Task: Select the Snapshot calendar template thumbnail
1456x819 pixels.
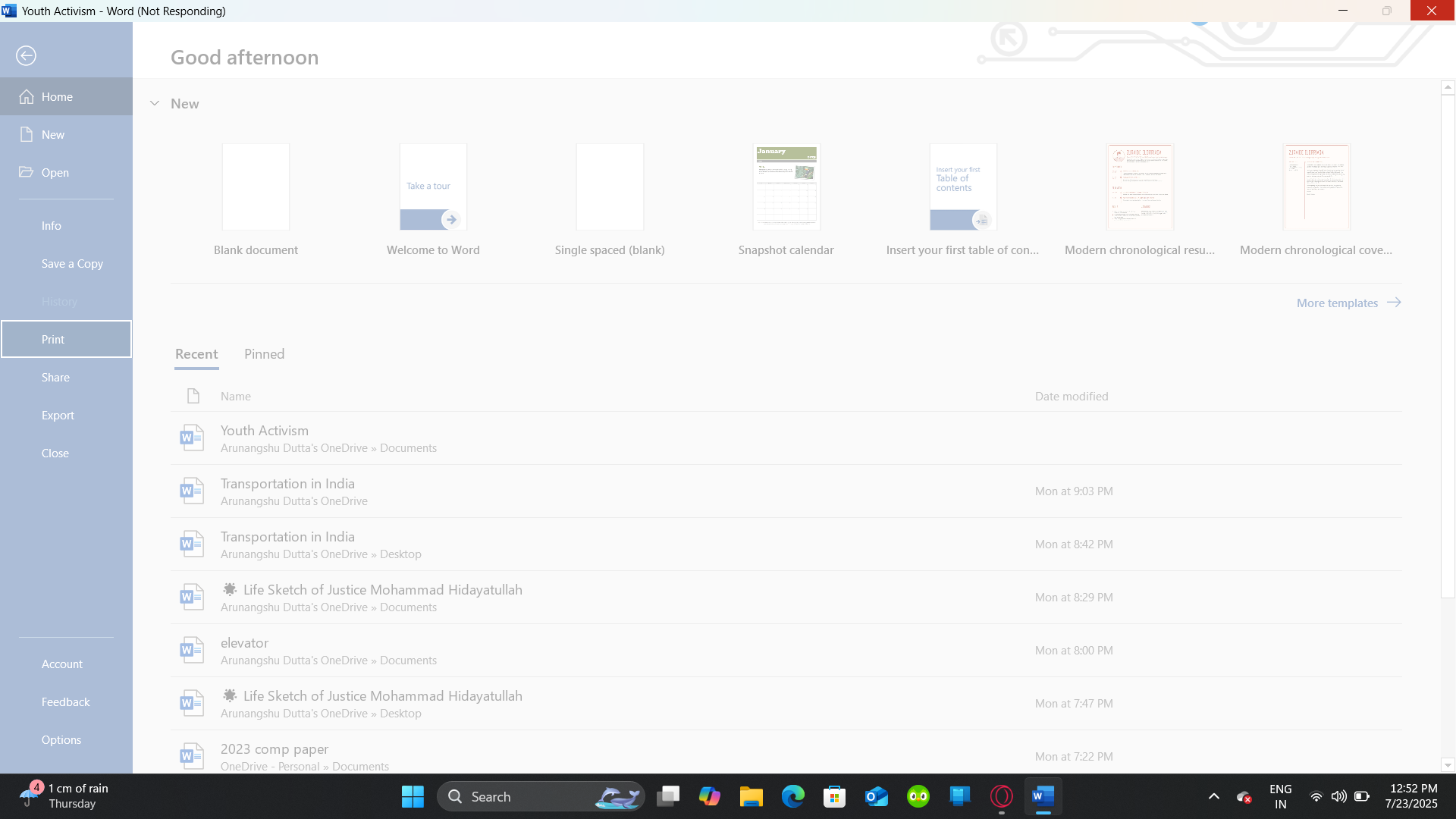Action: point(786,187)
